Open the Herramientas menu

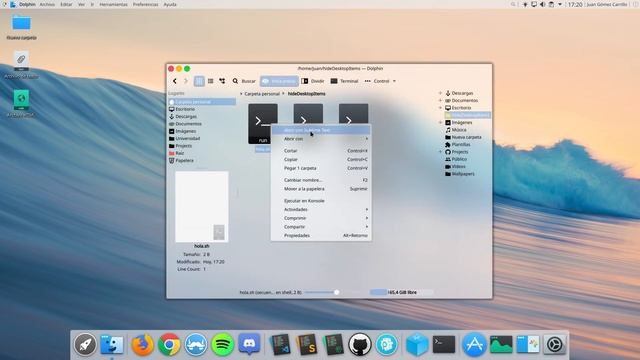click(113, 4)
